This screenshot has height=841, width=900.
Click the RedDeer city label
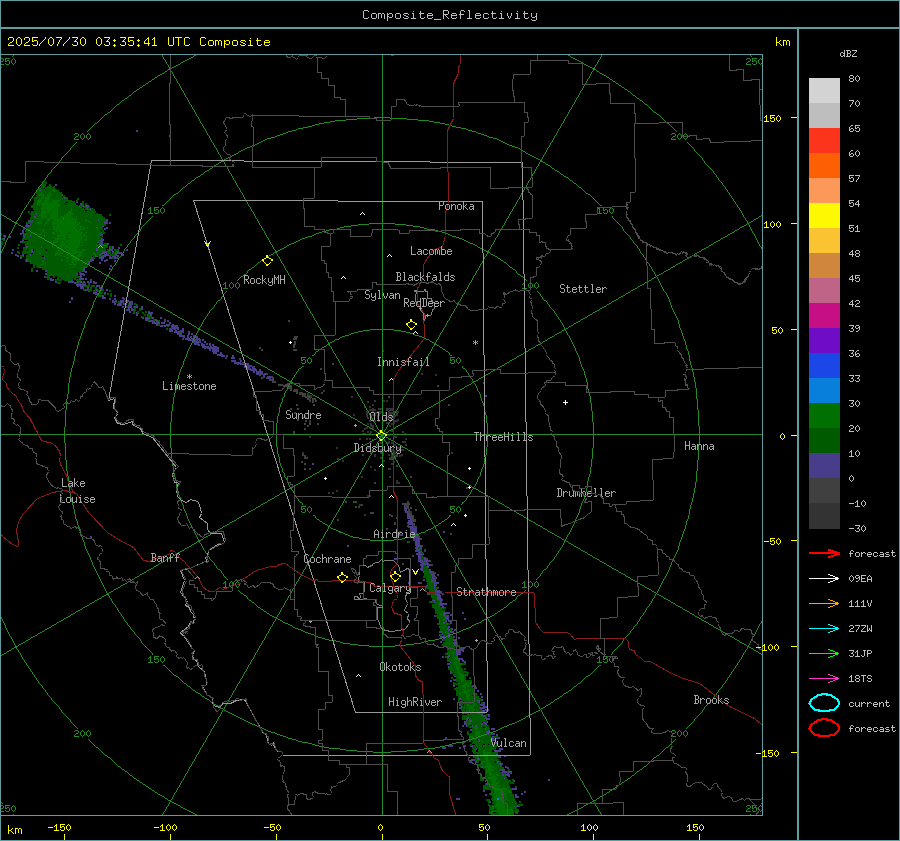(424, 303)
